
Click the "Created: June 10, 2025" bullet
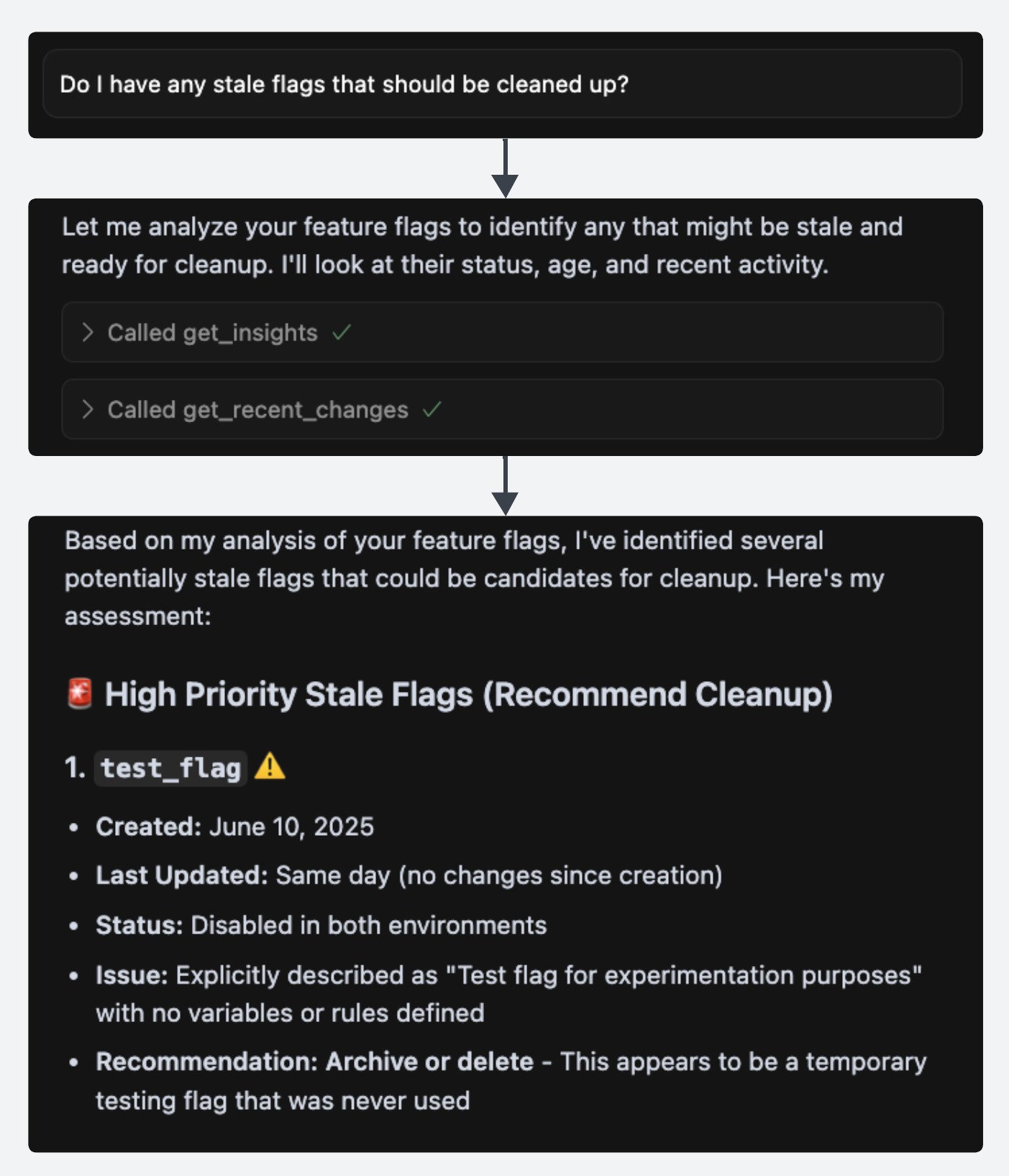(234, 826)
